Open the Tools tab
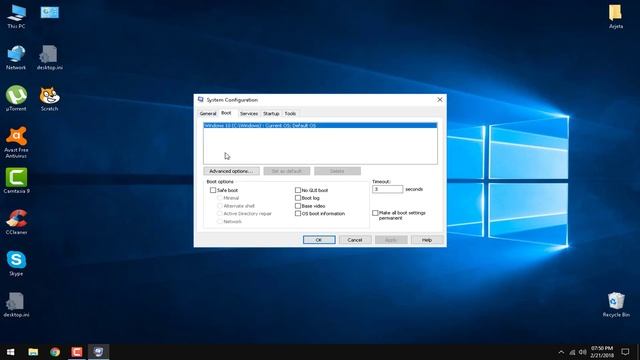 [290, 113]
